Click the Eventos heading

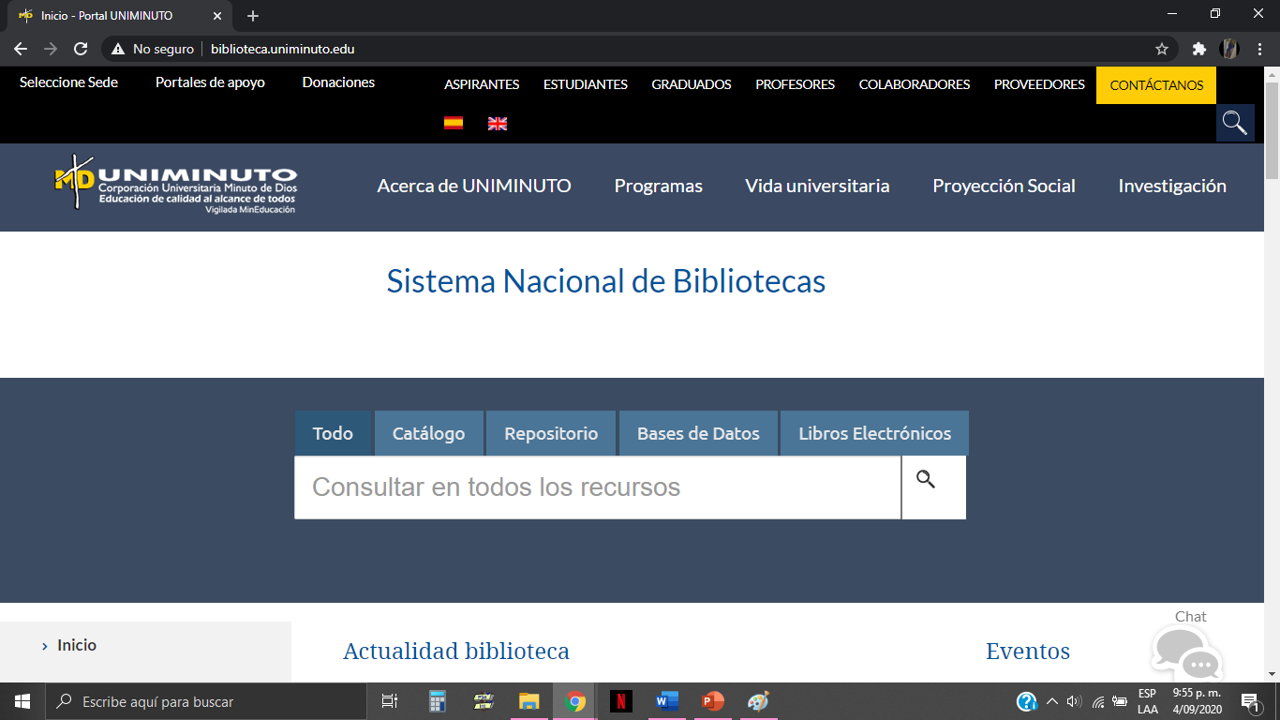pos(1028,651)
